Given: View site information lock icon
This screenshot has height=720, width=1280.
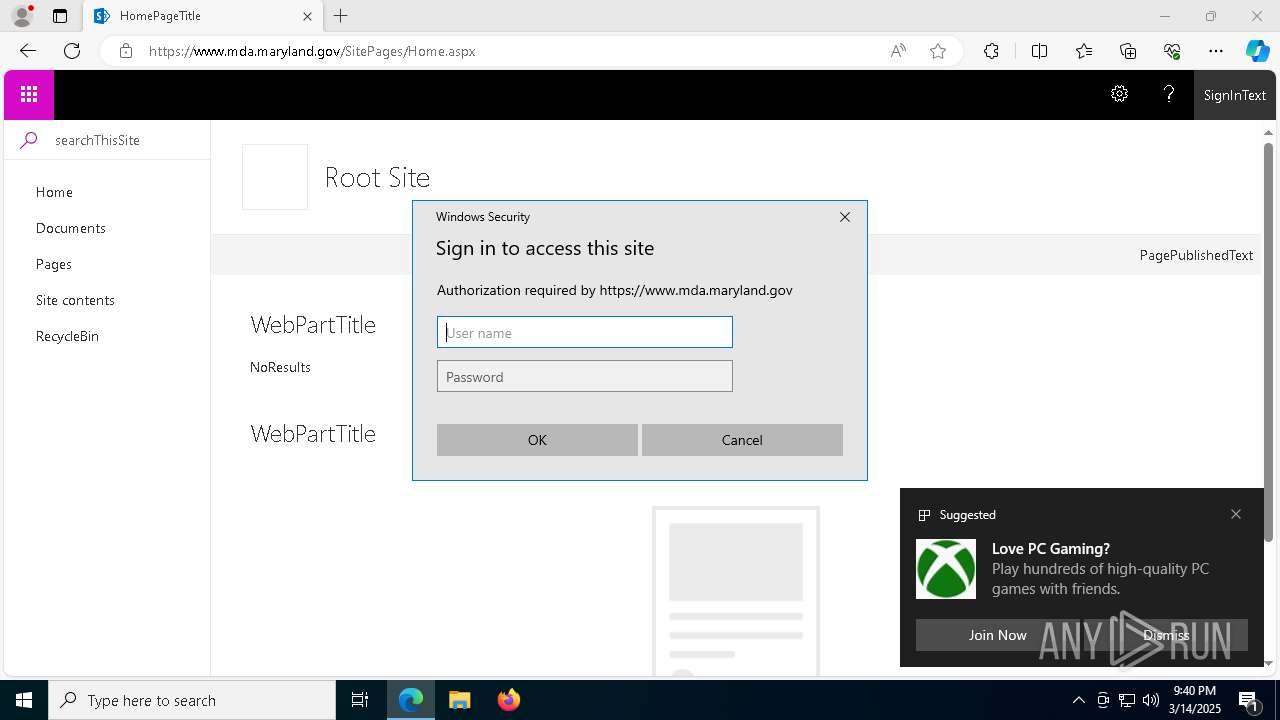Looking at the screenshot, I should click(x=126, y=51).
